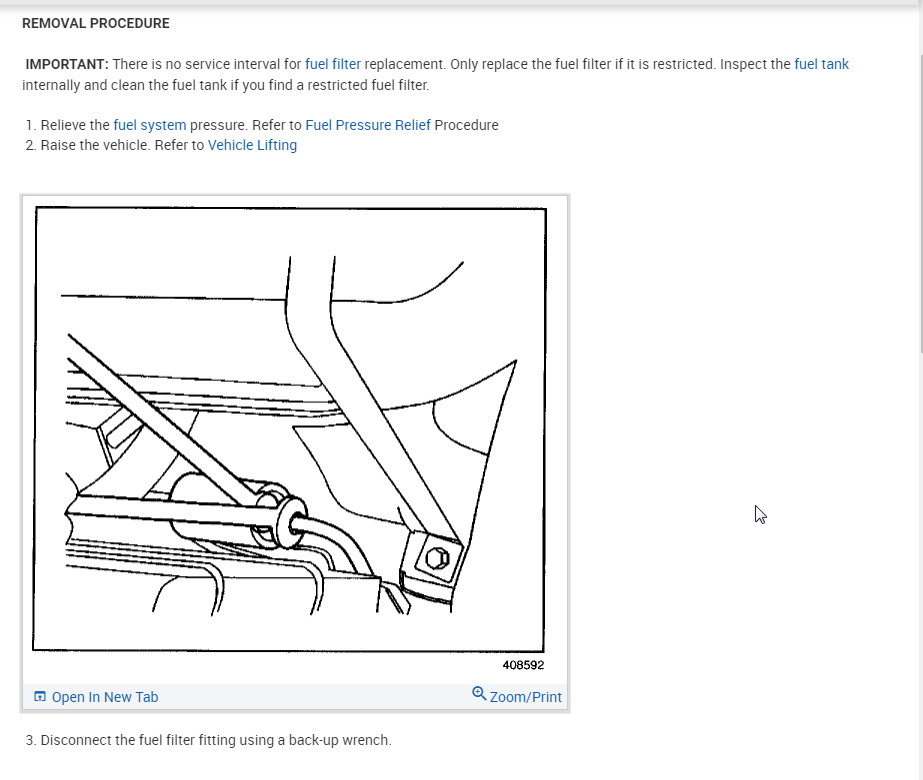The image size is (923, 780).
Task: Click the 'Raise the vehicle' step text
Action: click(x=94, y=145)
